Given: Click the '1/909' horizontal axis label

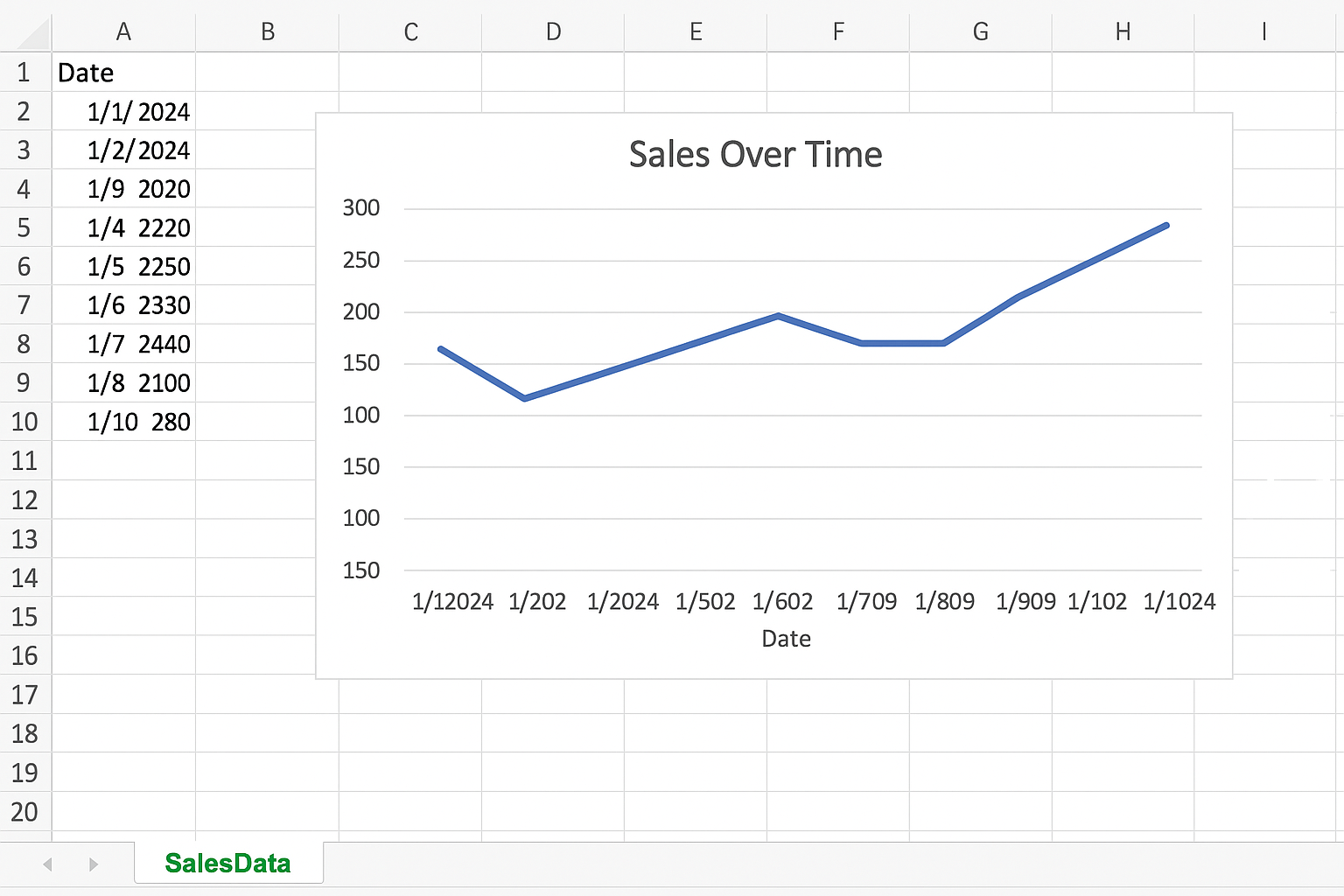Looking at the screenshot, I should tap(1025, 601).
